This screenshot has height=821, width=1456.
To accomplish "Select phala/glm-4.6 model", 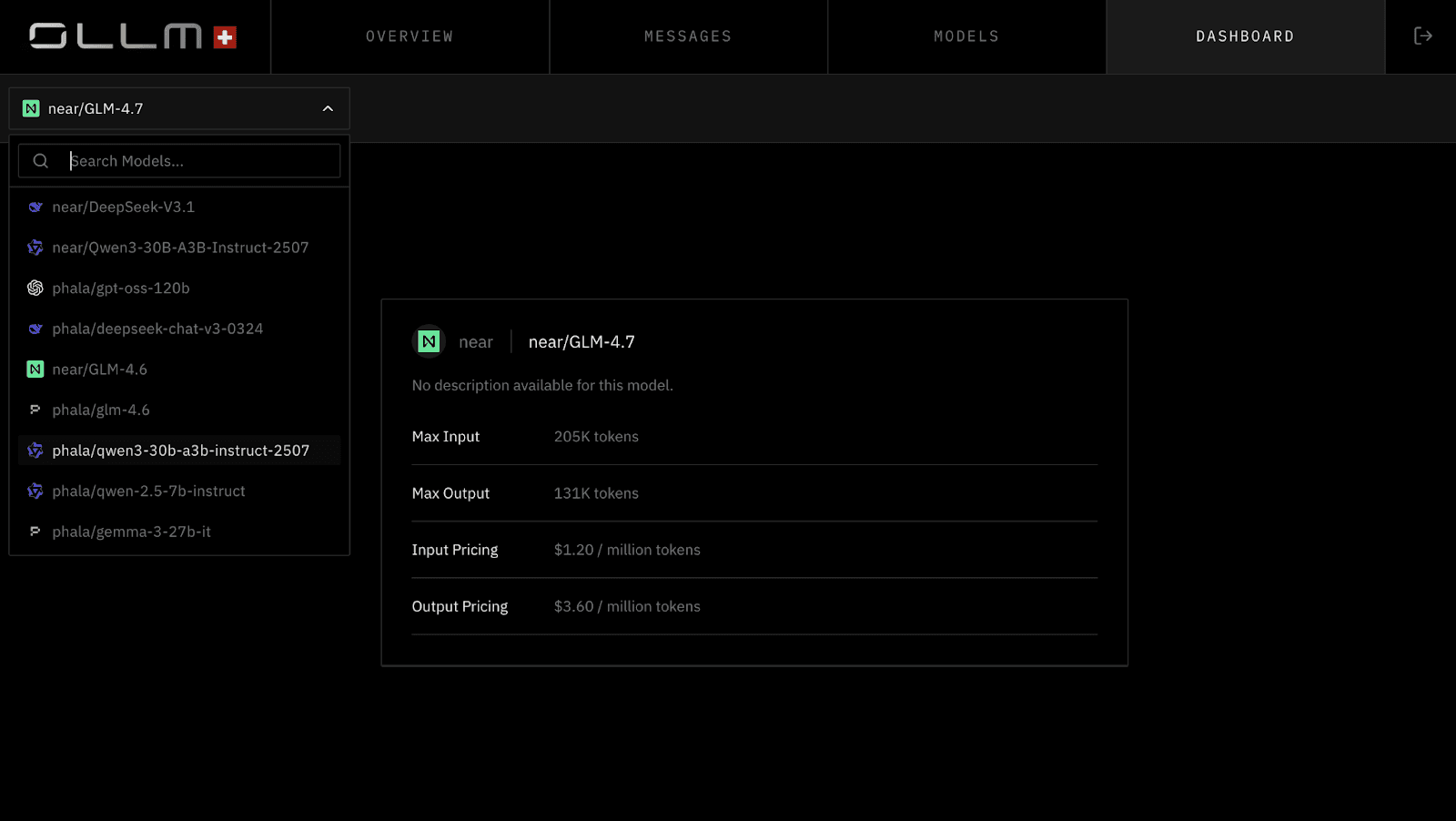I will coord(179,410).
